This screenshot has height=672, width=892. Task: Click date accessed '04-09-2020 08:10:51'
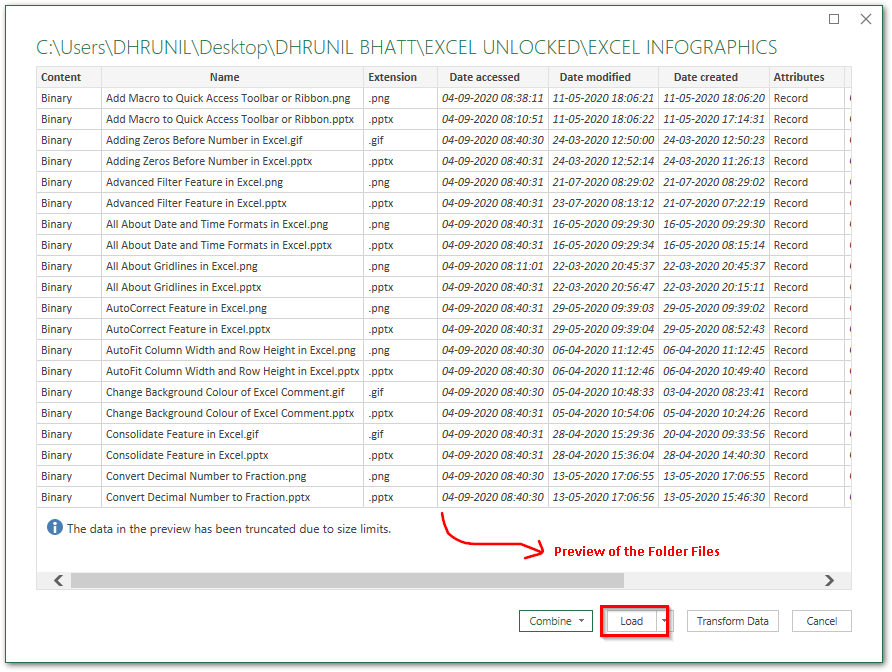coord(493,119)
